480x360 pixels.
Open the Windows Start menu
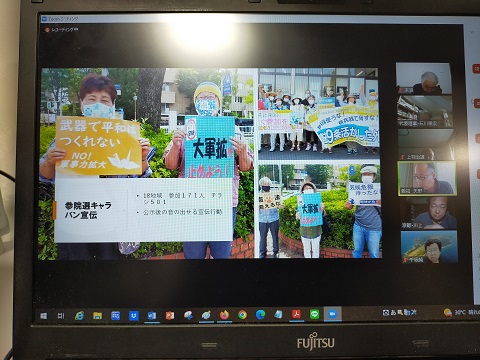(x=44, y=316)
